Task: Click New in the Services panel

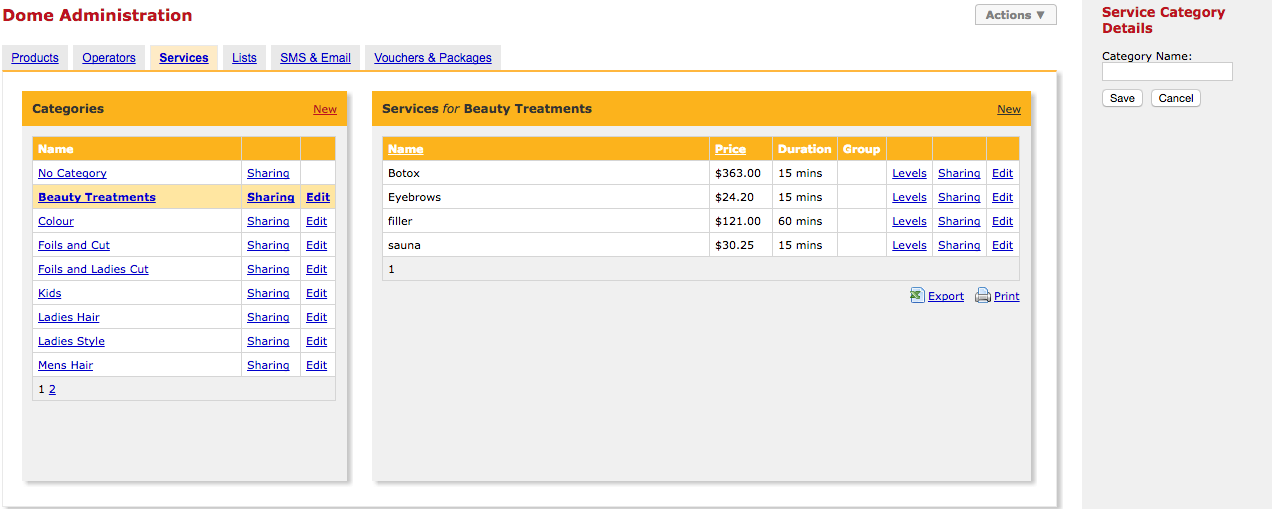Action: click(1009, 109)
